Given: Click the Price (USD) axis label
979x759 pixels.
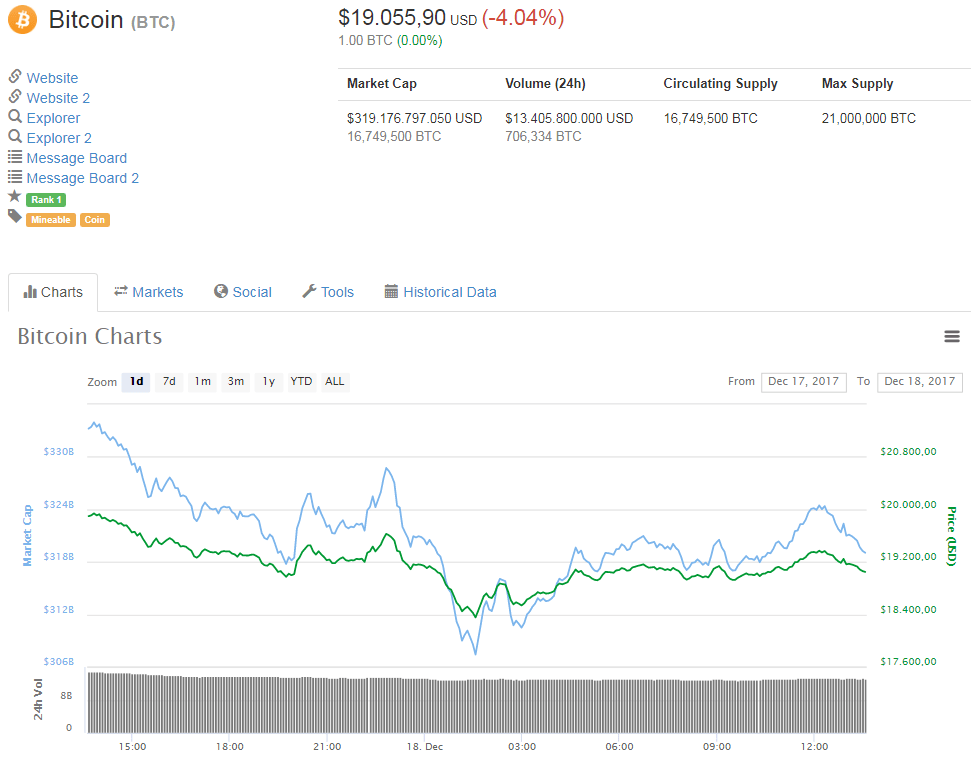Looking at the screenshot, I should (x=952, y=536).
